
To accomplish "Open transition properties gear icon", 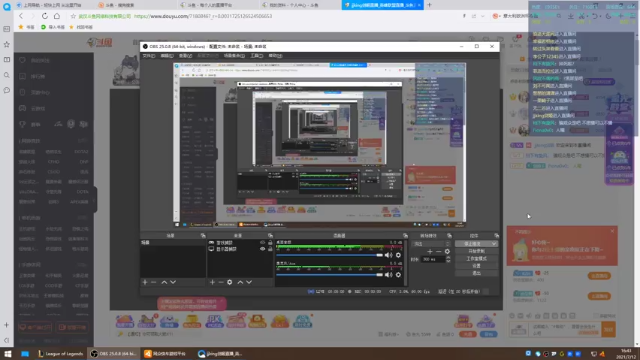I will [447, 251].
